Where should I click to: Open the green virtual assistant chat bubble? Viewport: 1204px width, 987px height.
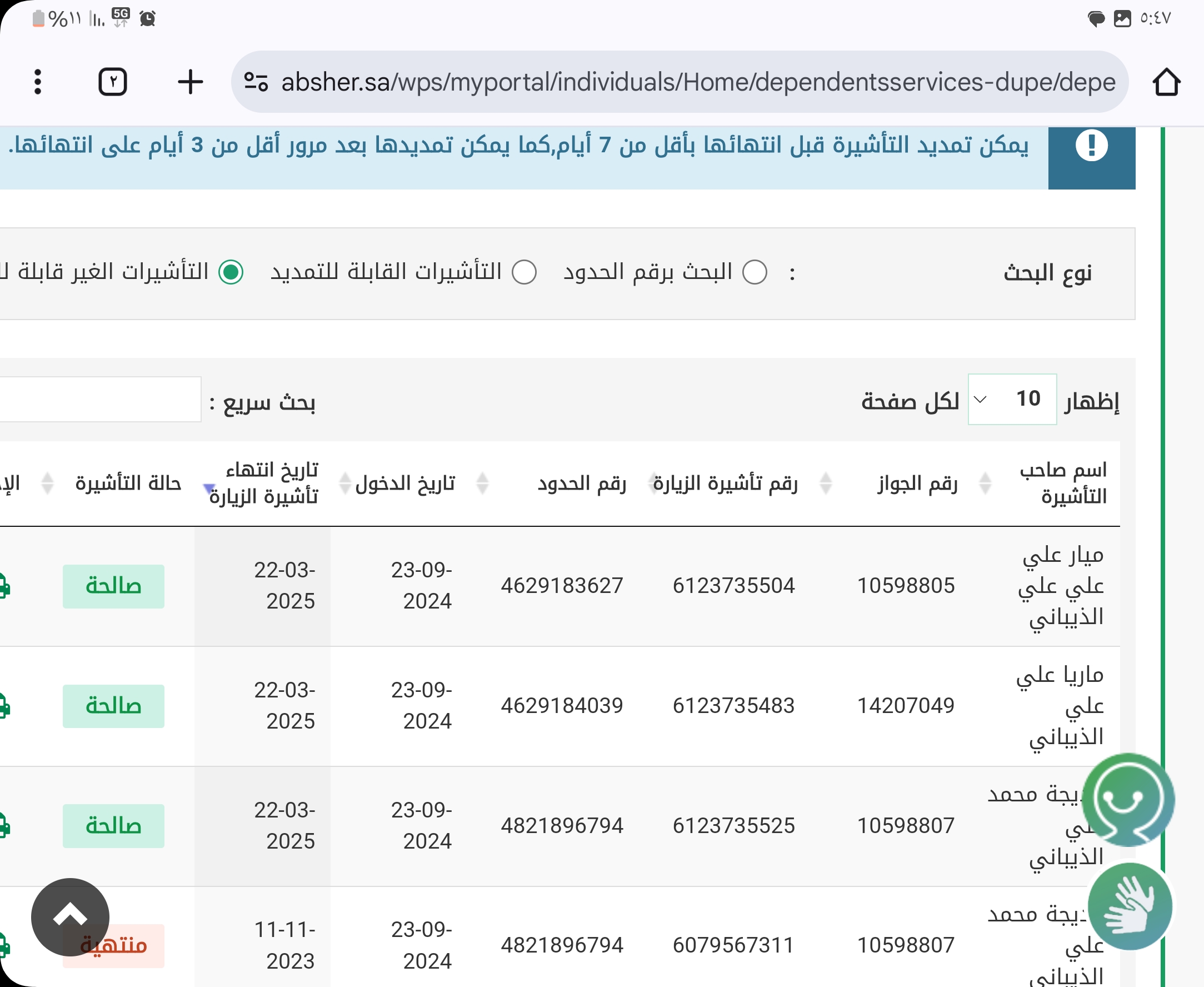1128,799
